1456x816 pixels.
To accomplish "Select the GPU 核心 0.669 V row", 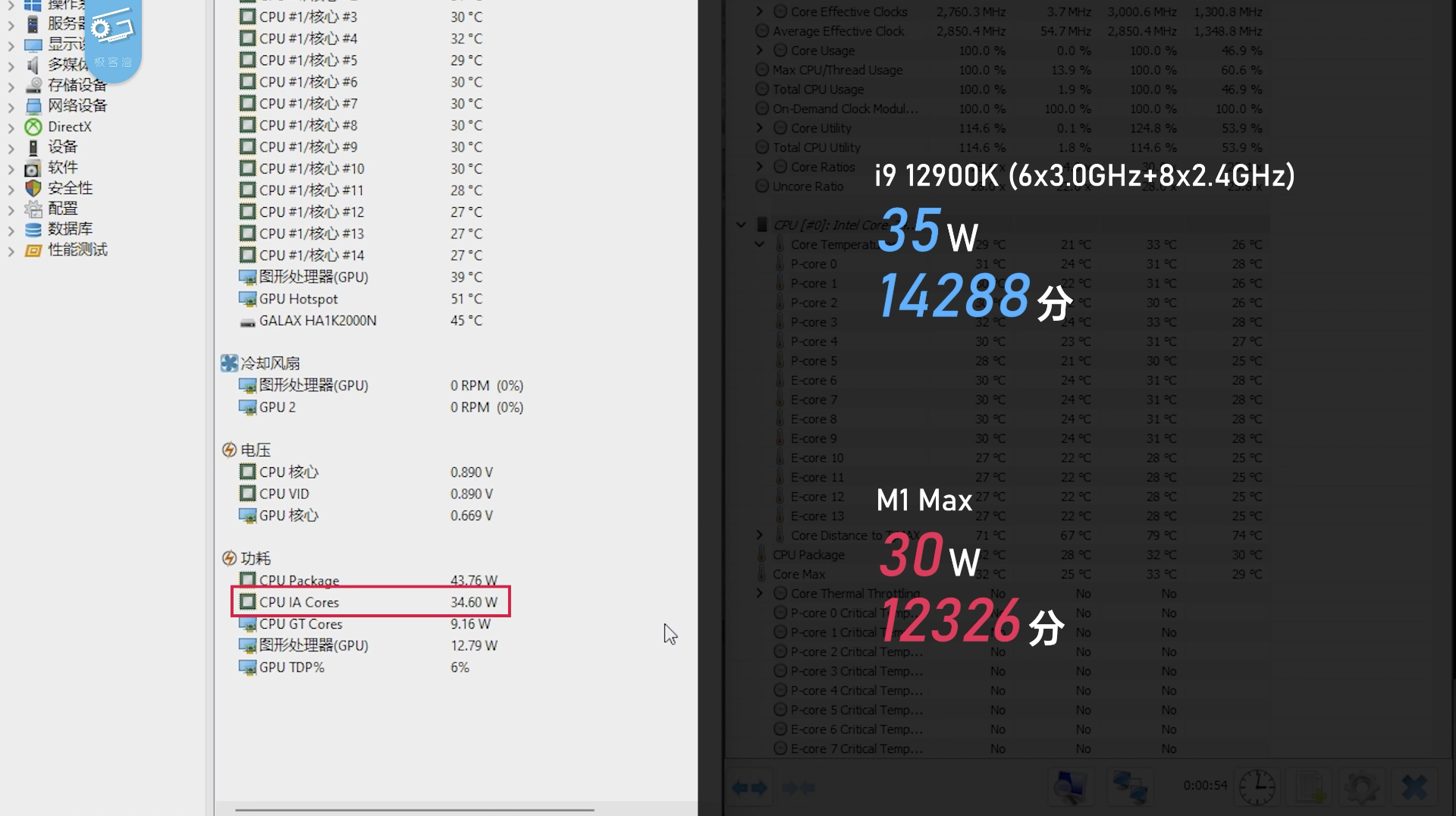I will pos(368,516).
